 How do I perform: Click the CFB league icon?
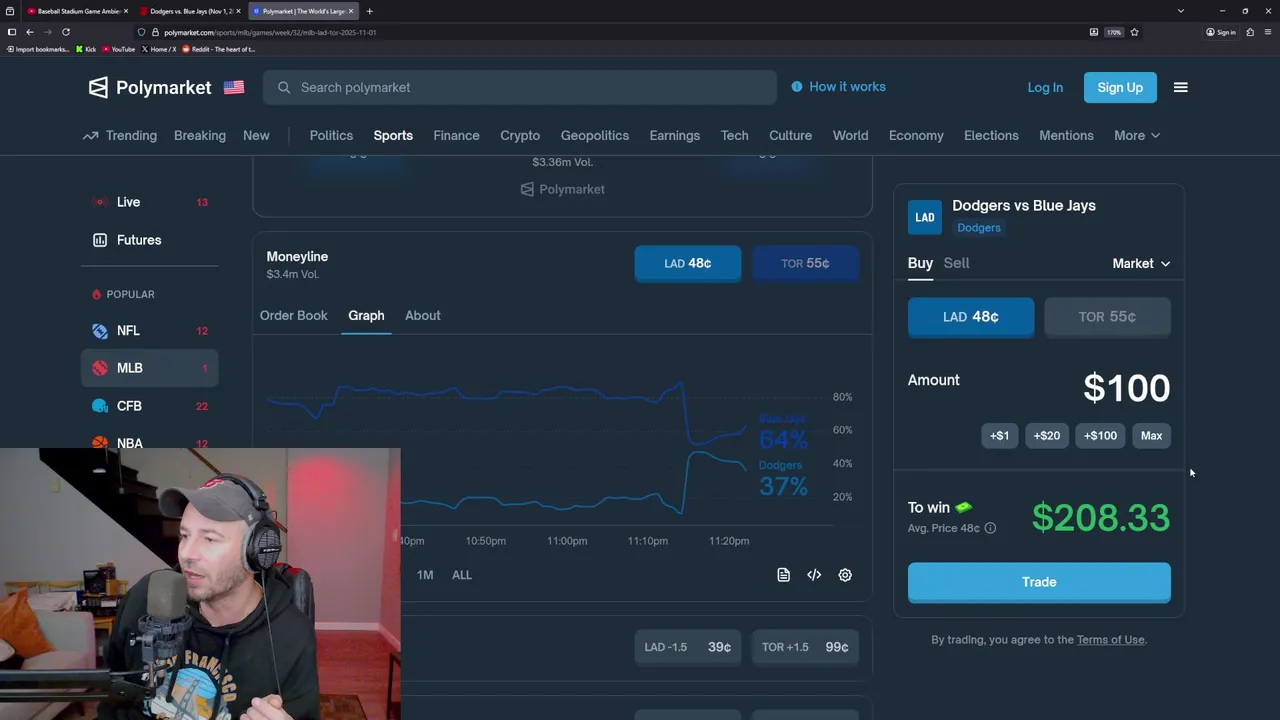coord(100,406)
